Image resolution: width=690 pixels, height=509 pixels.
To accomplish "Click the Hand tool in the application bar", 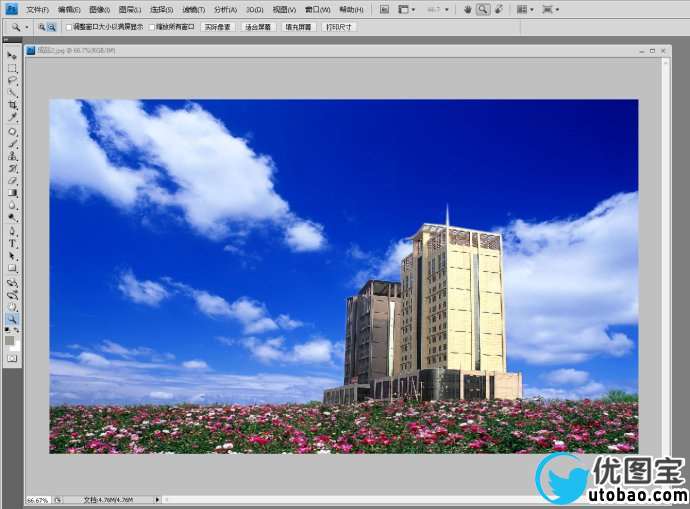I will coord(467,9).
